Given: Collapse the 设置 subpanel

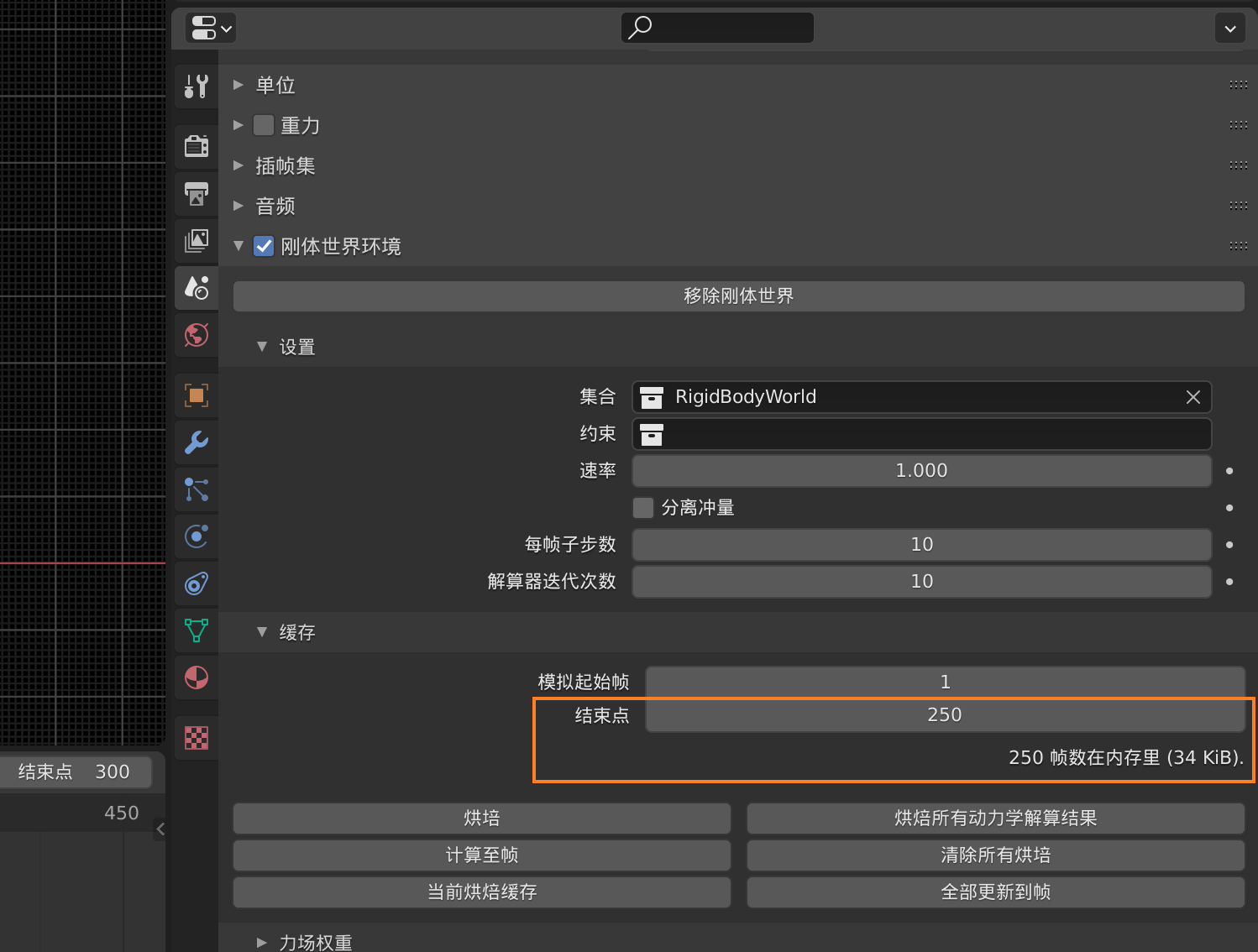Looking at the screenshot, I should click(x=262, y=347).
